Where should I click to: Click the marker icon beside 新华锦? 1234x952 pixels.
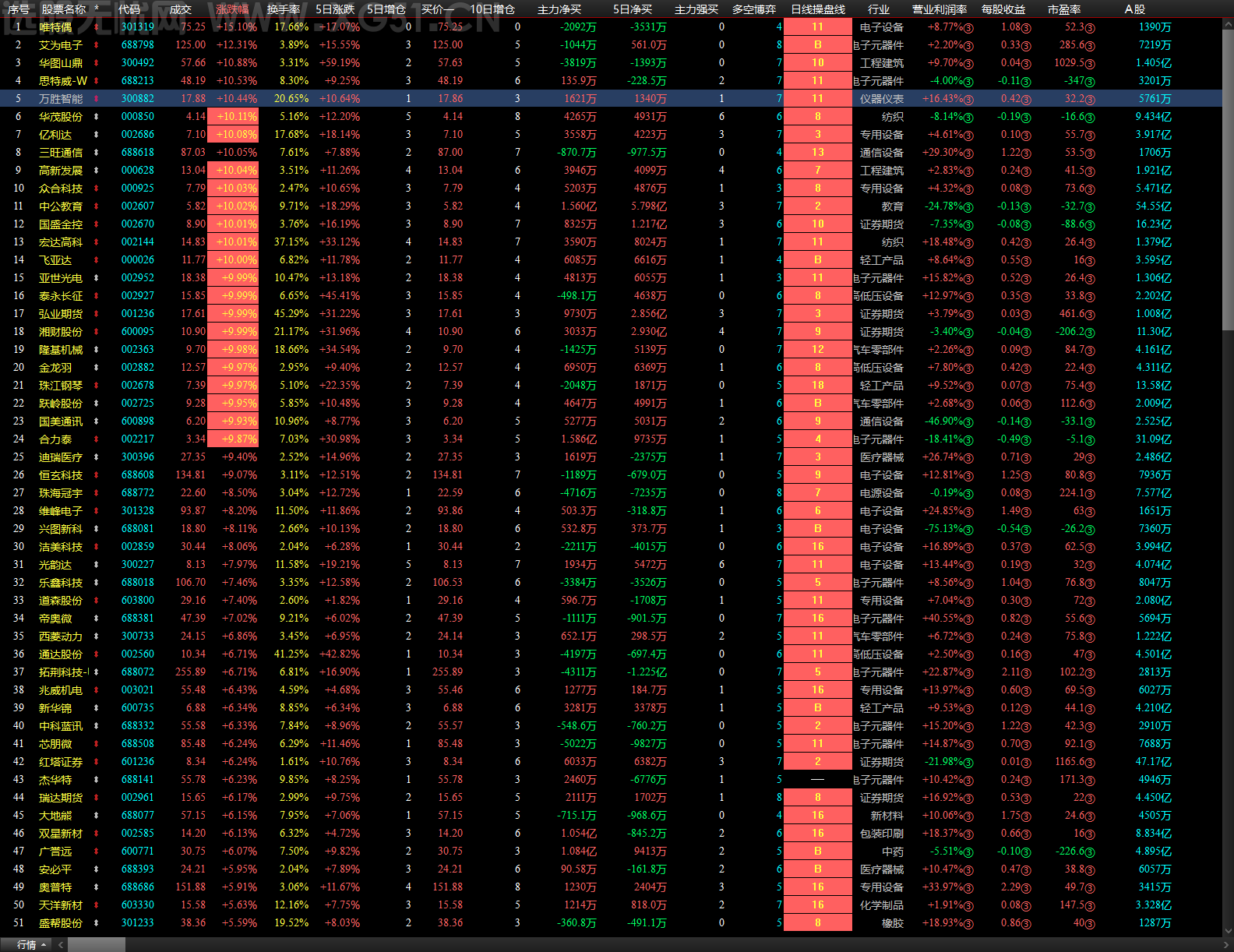pos(97,708)
